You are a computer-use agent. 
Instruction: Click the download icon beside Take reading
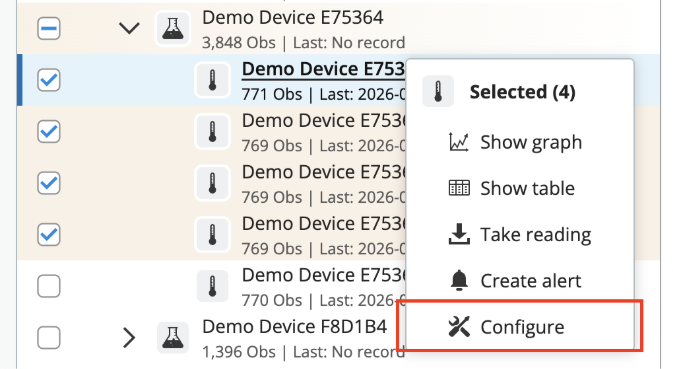pos(459,234)
